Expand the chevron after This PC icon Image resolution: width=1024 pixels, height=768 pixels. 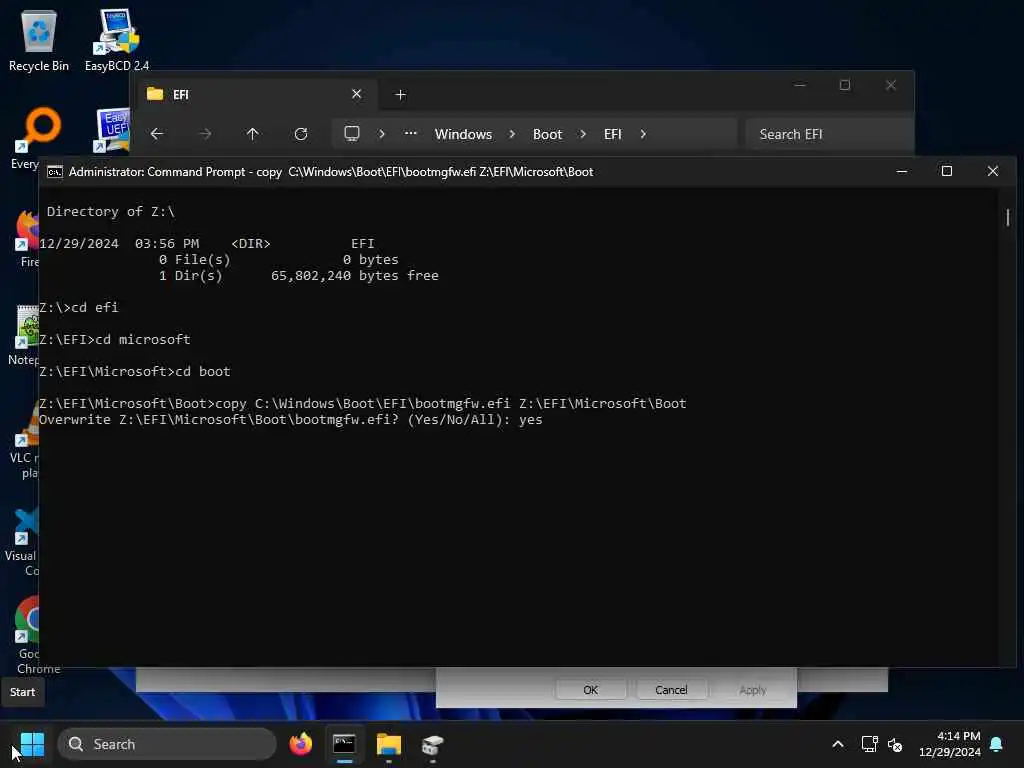pos(382,134)
